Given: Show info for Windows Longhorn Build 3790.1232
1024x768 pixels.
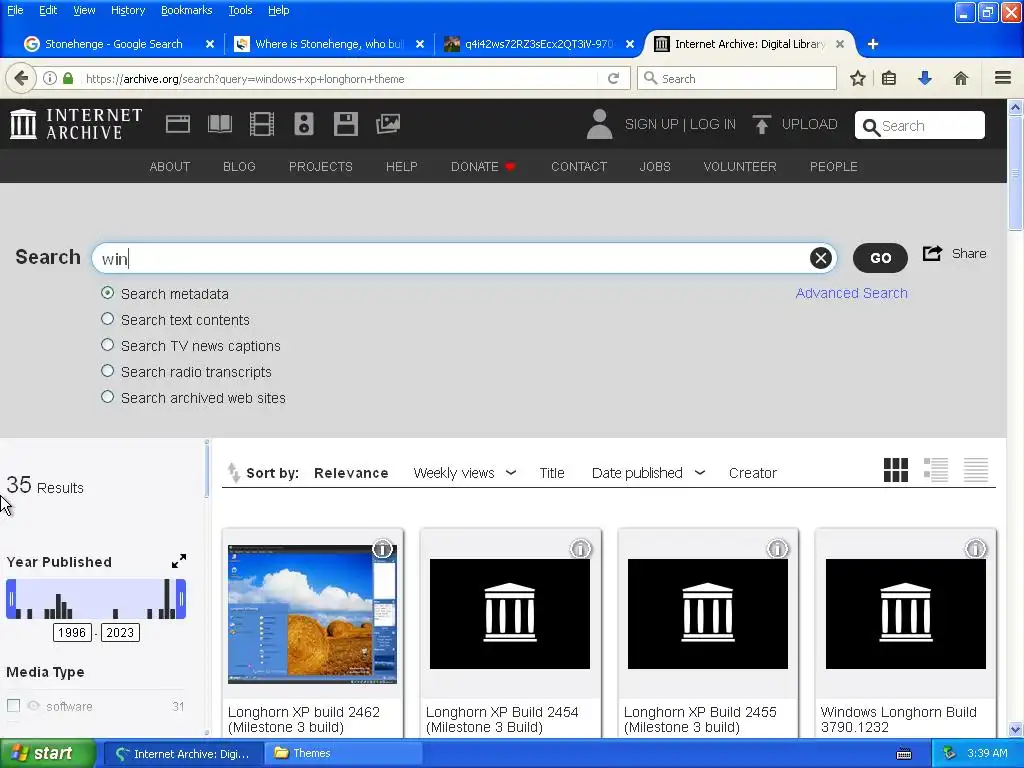Looking at the screenshot, I should click(975, 549).
